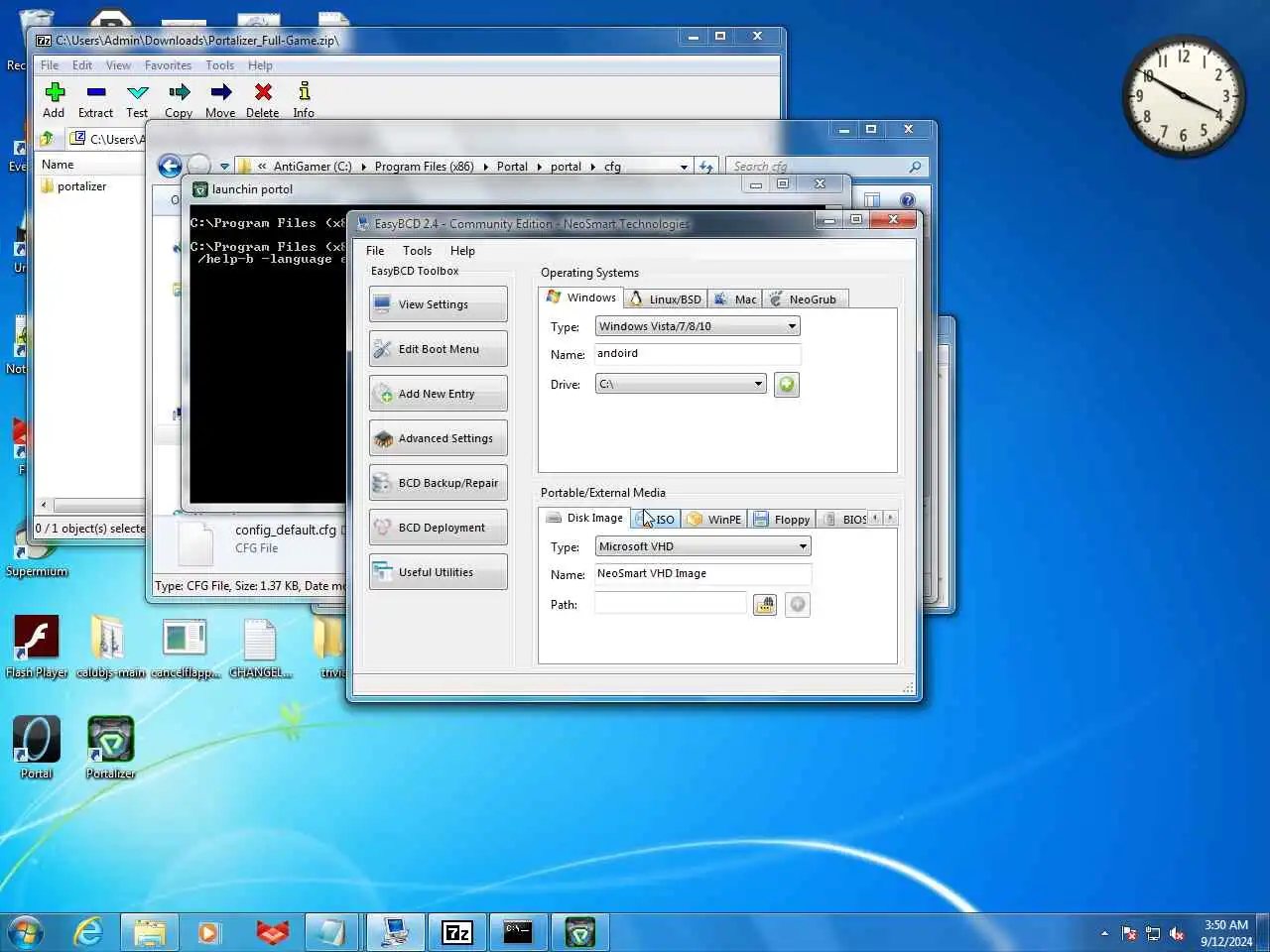1270x952 pixels.
Task: Switch to the WinPE media tab
Action: [714, 519]
